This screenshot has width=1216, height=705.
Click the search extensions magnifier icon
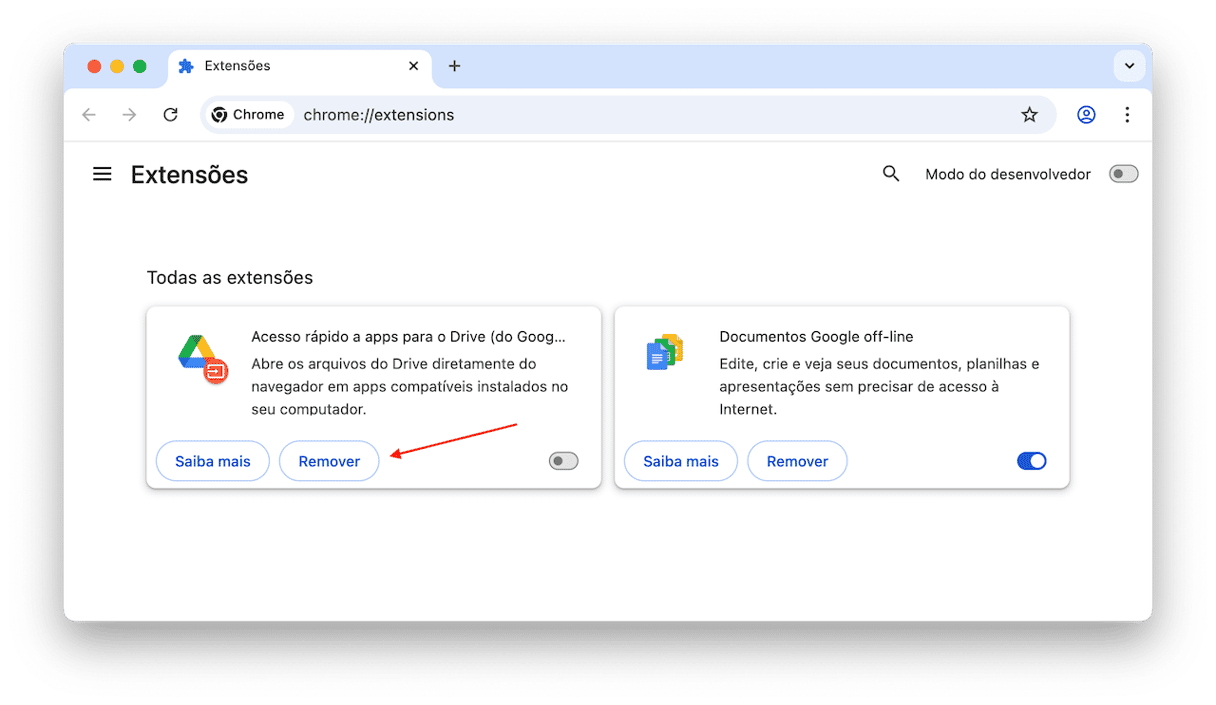point(891,174)
